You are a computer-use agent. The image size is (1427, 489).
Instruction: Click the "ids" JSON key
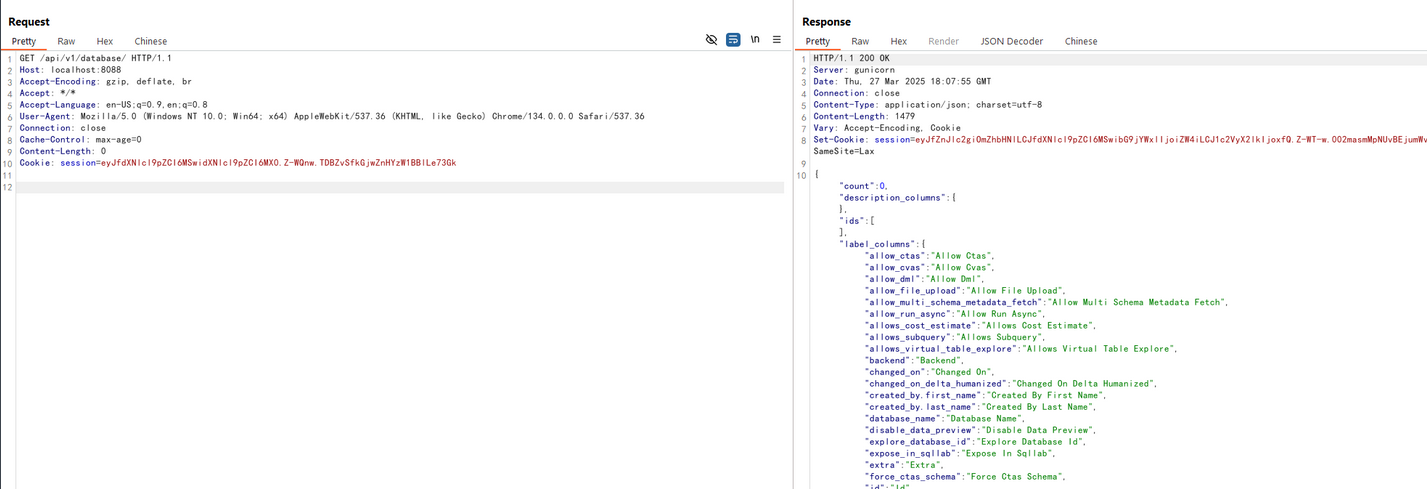coord(852,221)
